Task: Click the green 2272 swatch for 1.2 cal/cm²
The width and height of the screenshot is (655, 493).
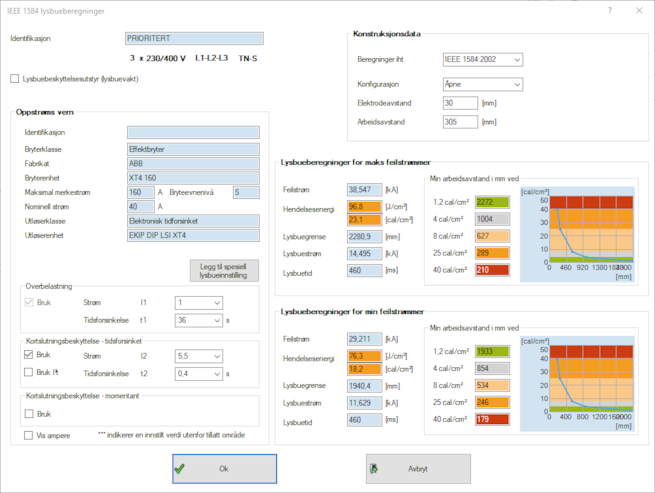Action: pos(492,202)
